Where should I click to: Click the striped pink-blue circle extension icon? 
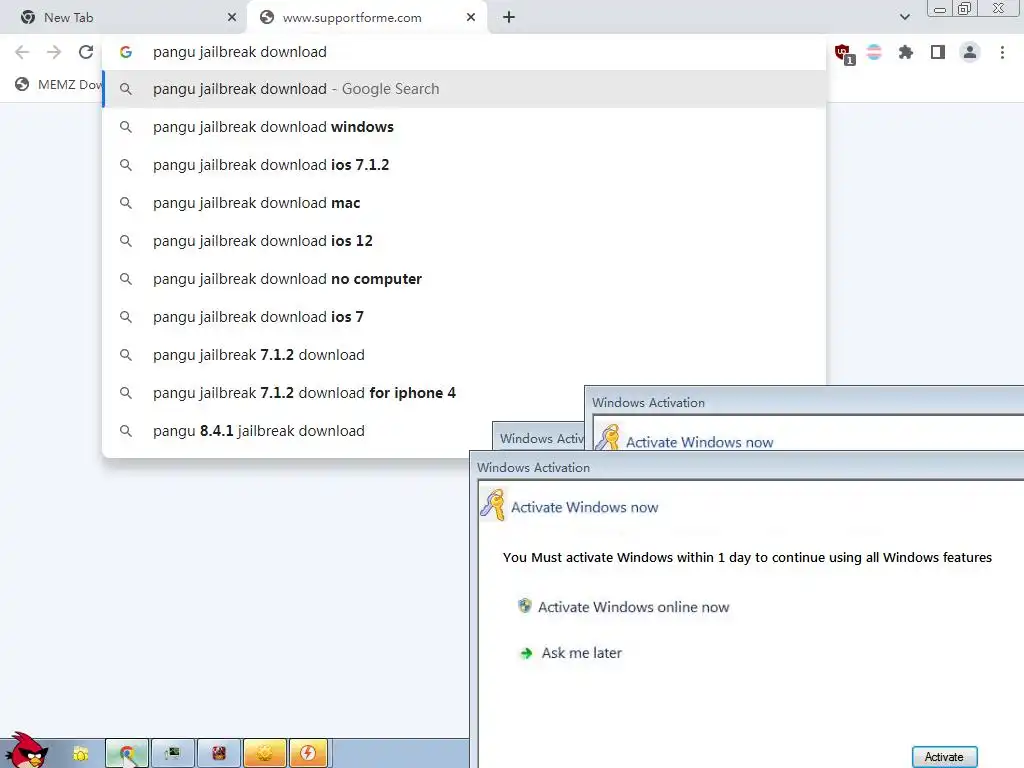874,52
